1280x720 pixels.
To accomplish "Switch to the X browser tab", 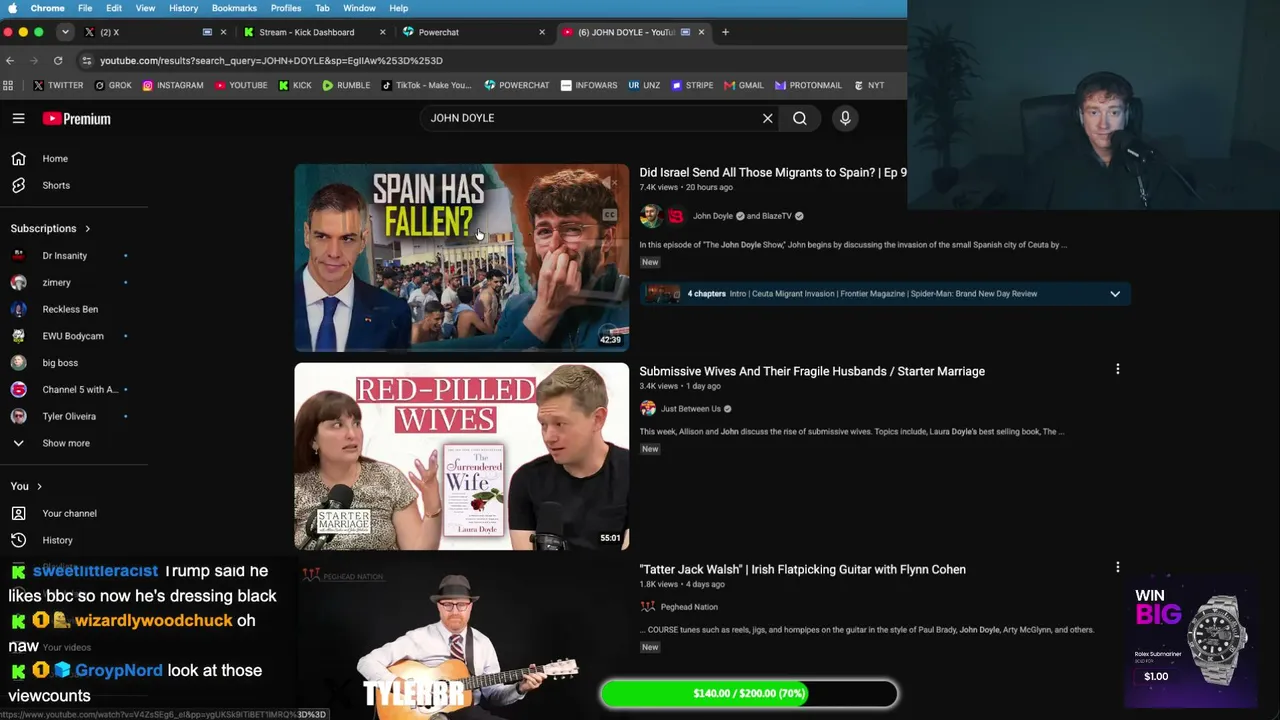I will coord(152,32).
